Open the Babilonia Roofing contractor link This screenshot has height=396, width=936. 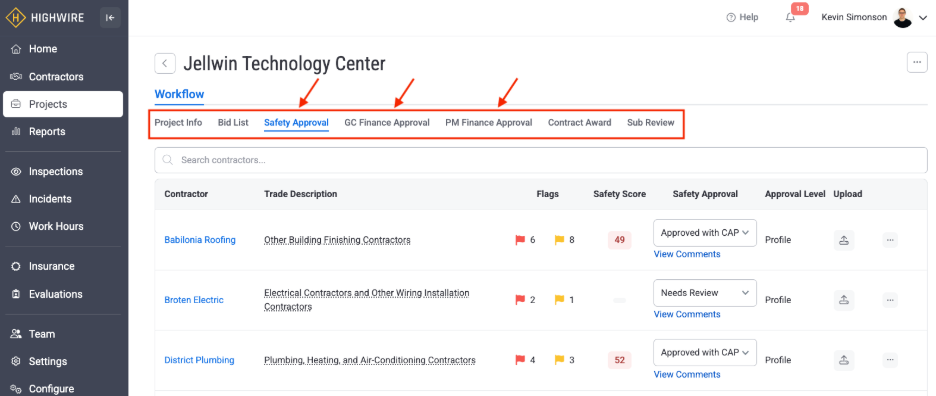200,240
